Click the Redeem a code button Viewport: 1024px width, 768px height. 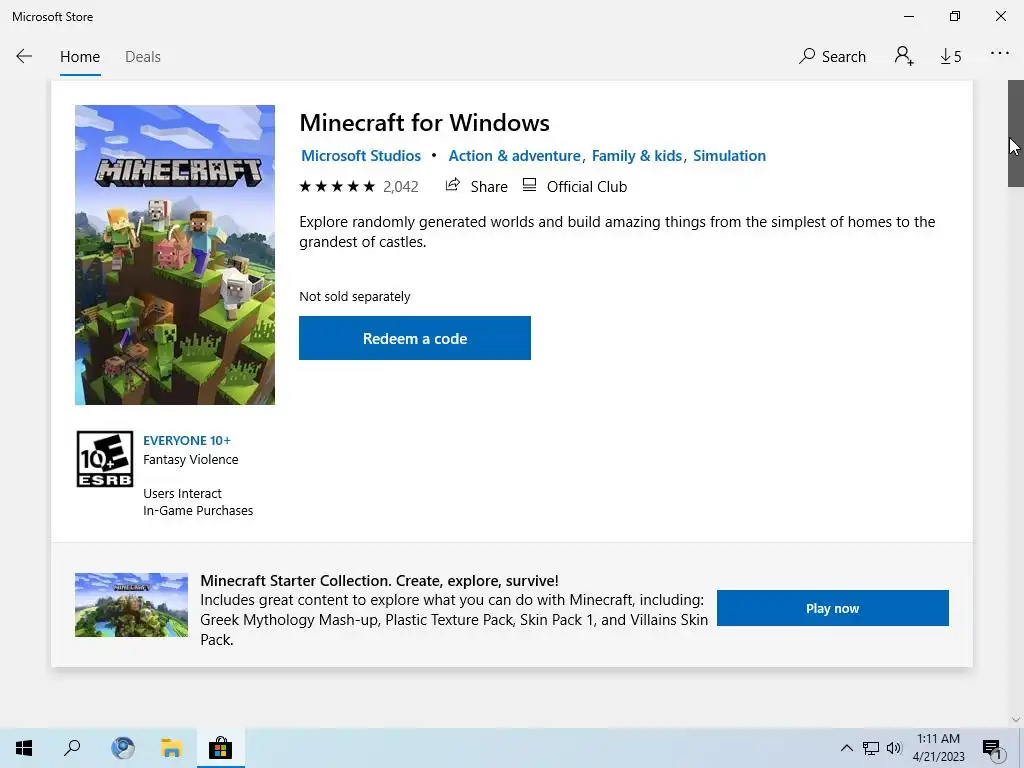click(x=415, y=338)
